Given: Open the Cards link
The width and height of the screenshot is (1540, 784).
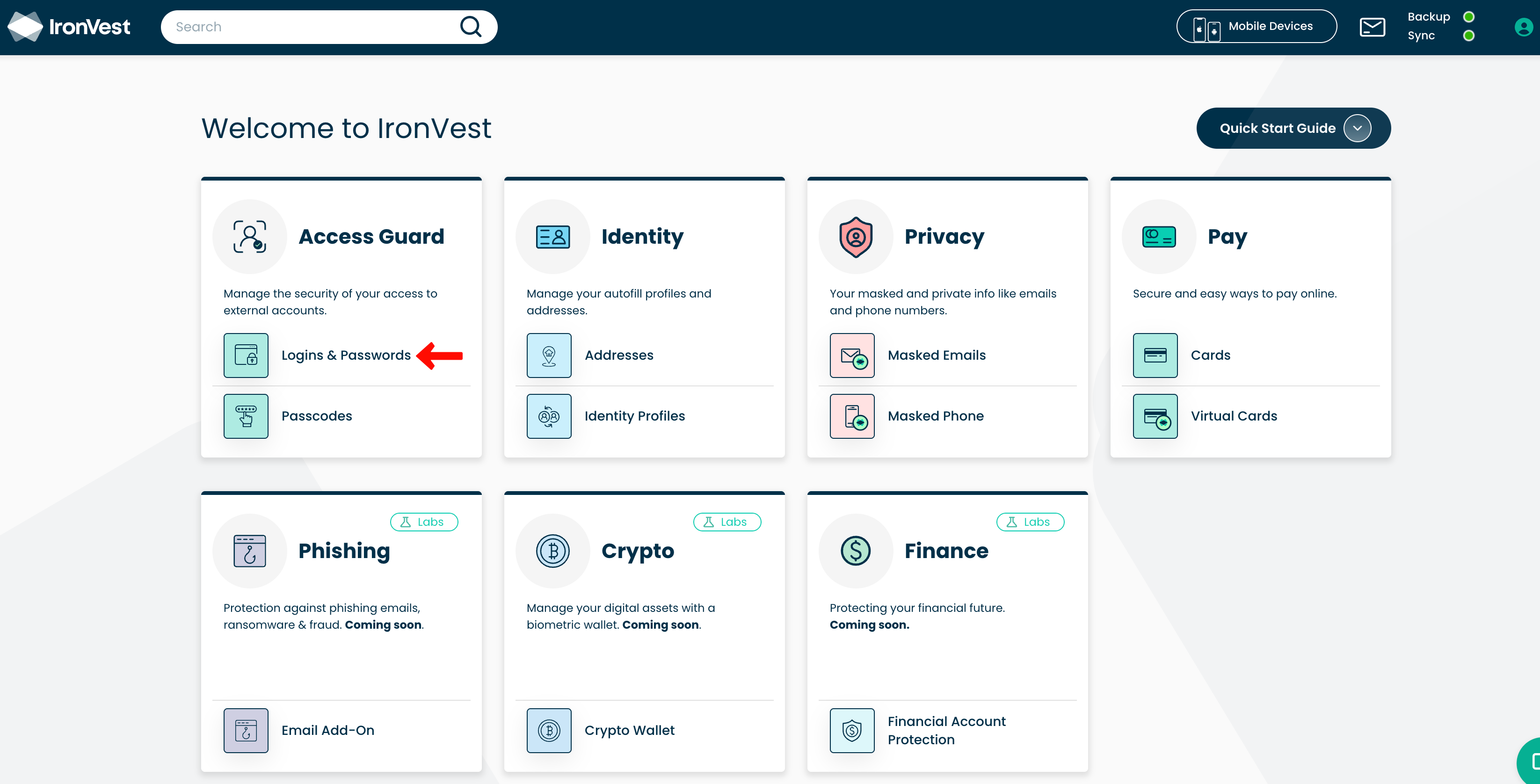Looking at the screenshot, I should (x=1211, y=355).
